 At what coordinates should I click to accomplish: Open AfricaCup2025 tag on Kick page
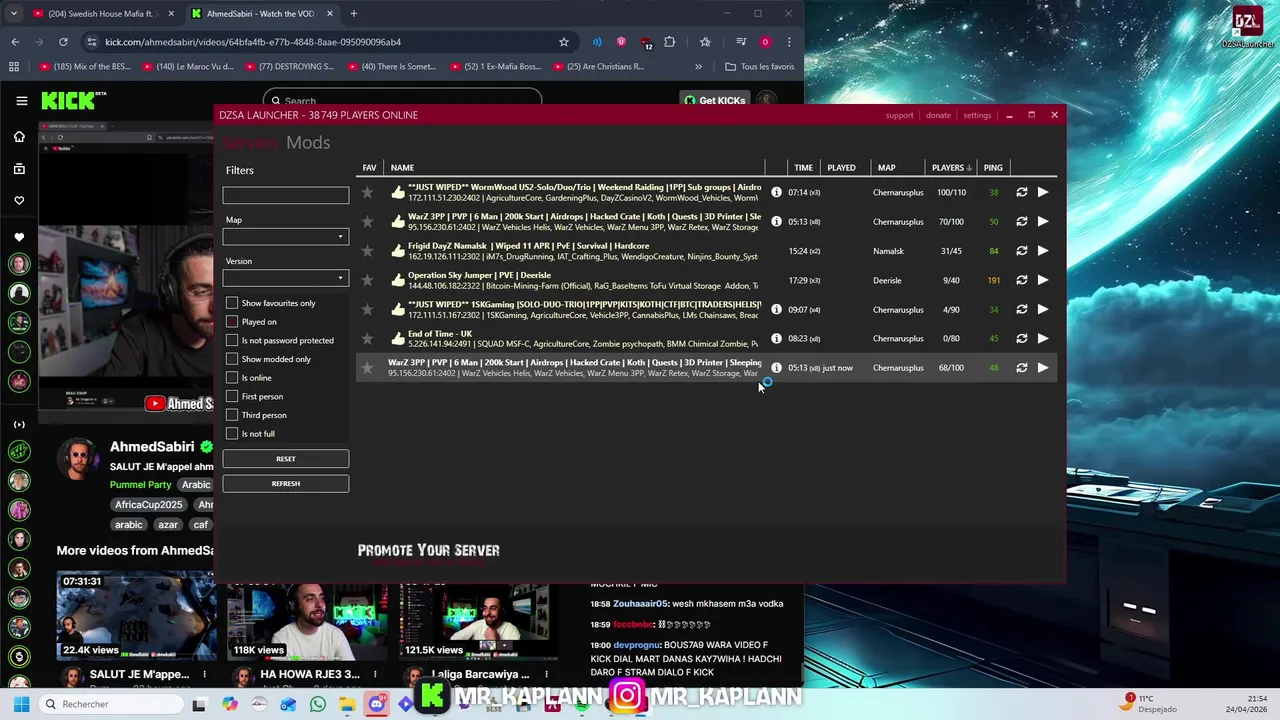(148, 505)
